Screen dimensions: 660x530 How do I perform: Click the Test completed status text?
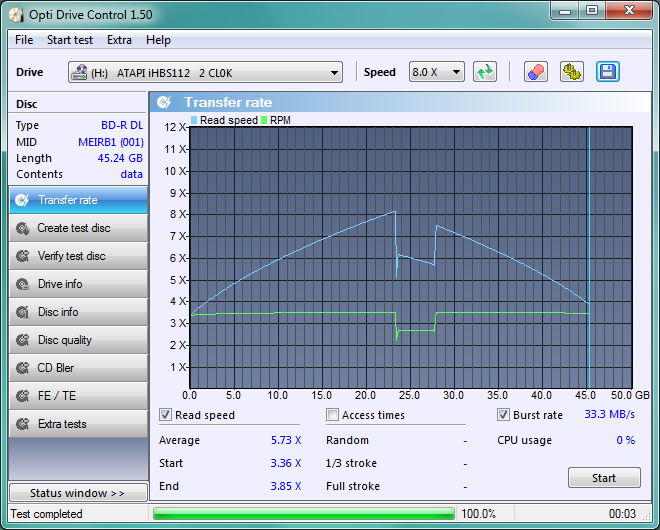[47, 514]
